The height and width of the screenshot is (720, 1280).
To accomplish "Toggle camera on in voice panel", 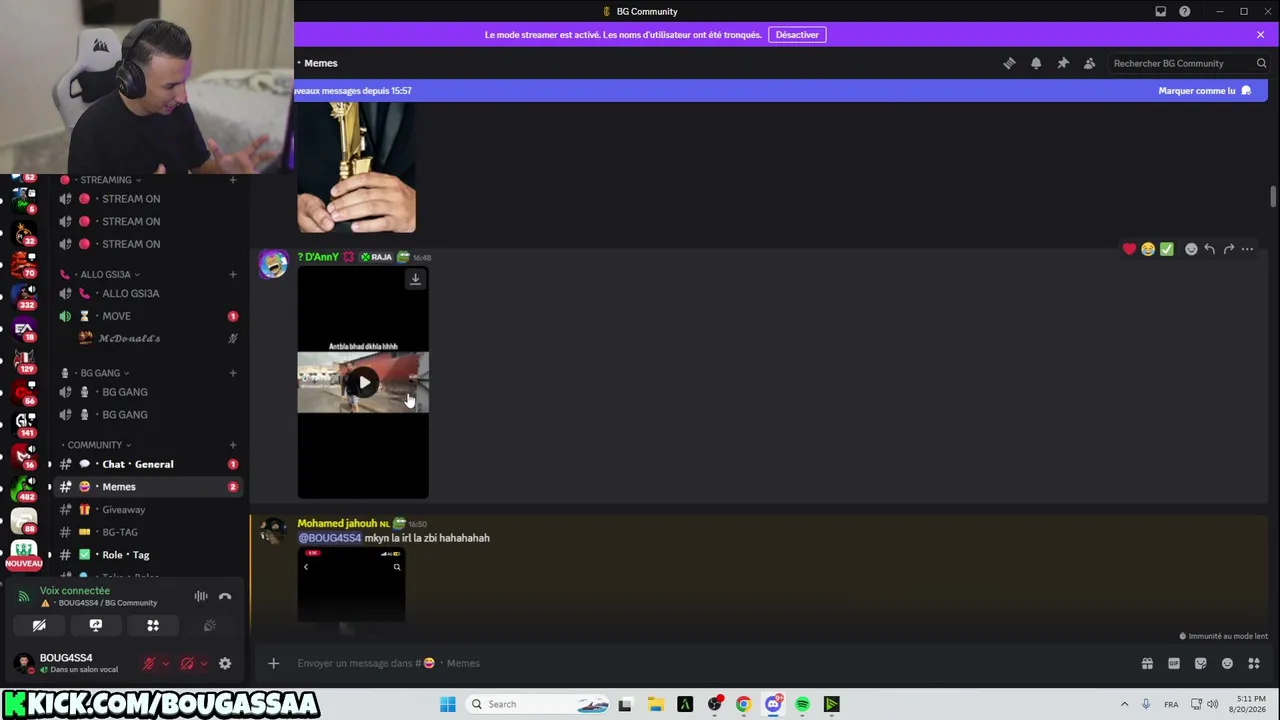I will [x=39, y=625].
